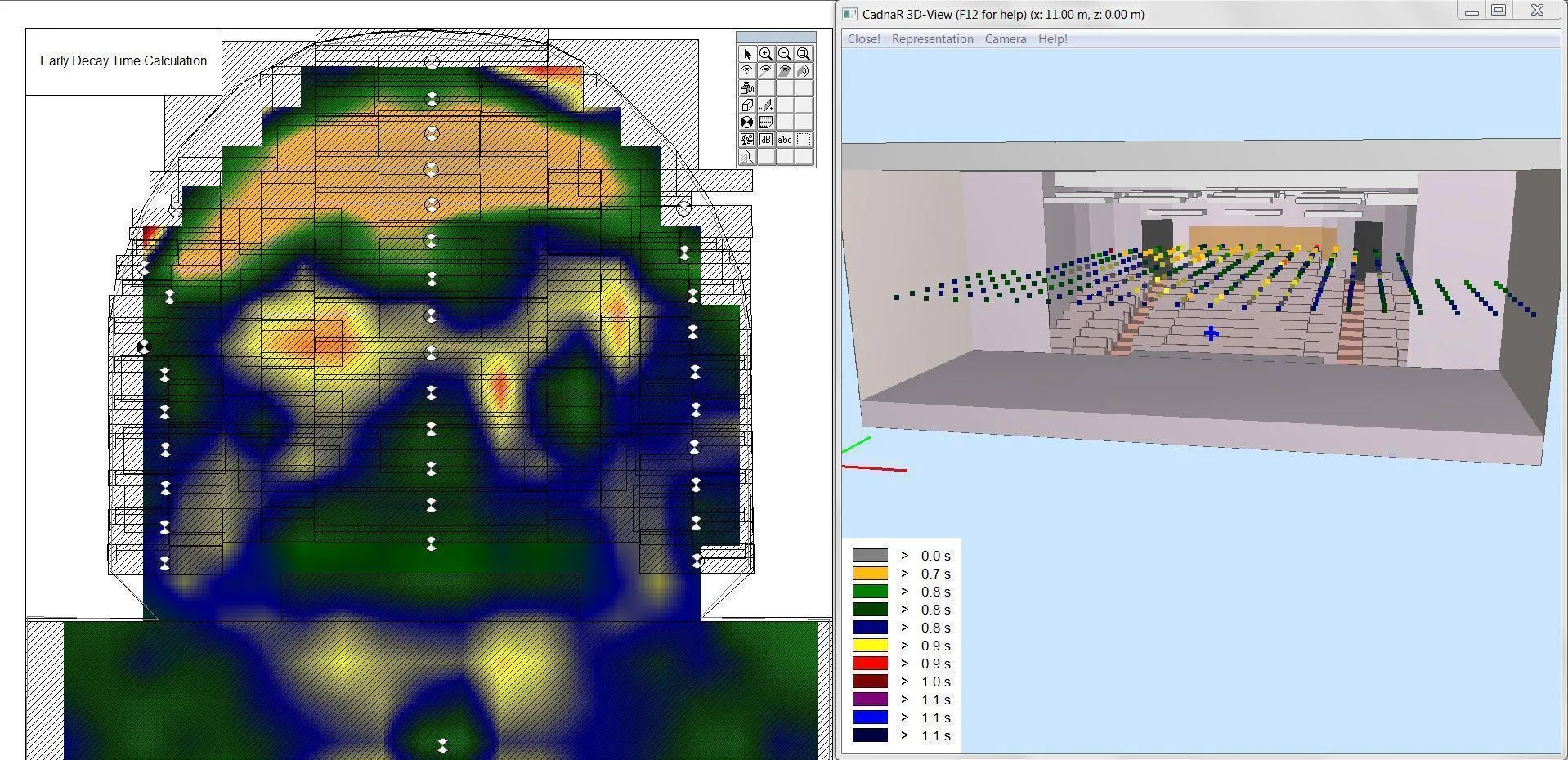The width and height of the screenshot is (1568, 760).
Task: Click the Early Decay Time Calculation label
Action: click(123, 61)
